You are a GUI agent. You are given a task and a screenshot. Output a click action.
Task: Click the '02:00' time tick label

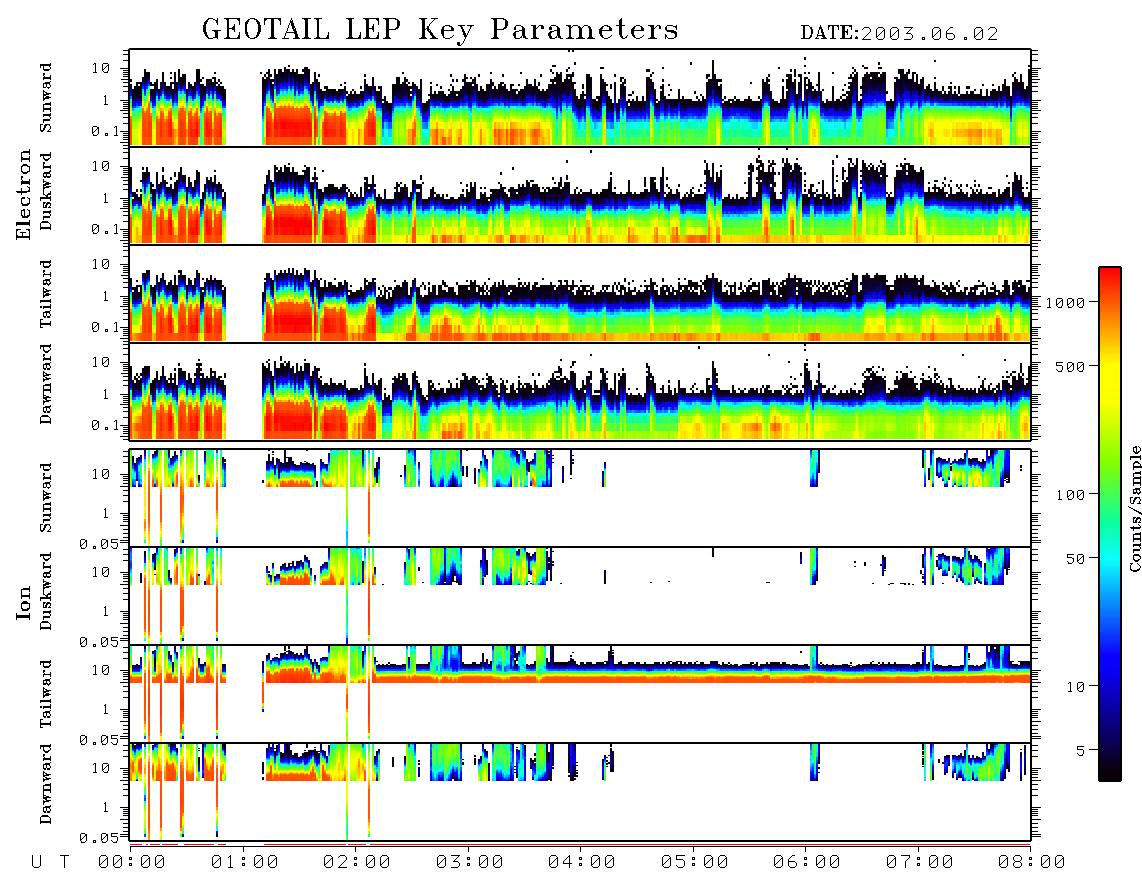coord(357,862)
